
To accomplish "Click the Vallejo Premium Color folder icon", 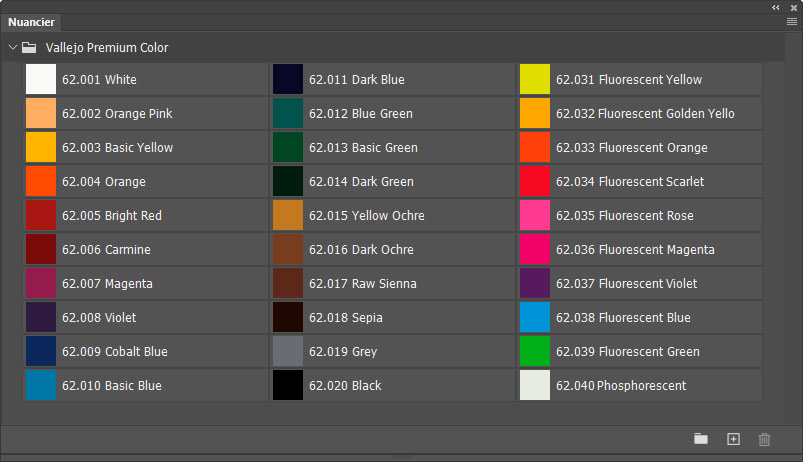I will 29,47.
